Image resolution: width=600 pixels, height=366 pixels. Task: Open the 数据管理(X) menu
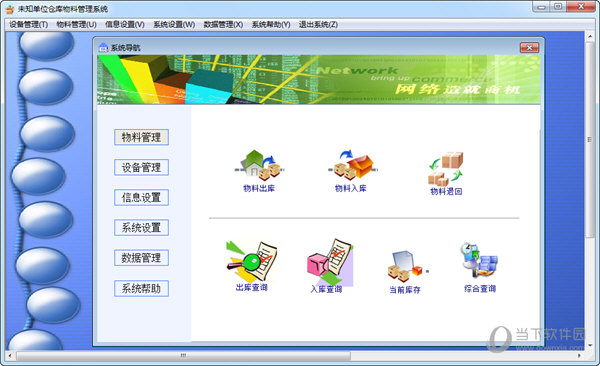(x=223, y=25)
